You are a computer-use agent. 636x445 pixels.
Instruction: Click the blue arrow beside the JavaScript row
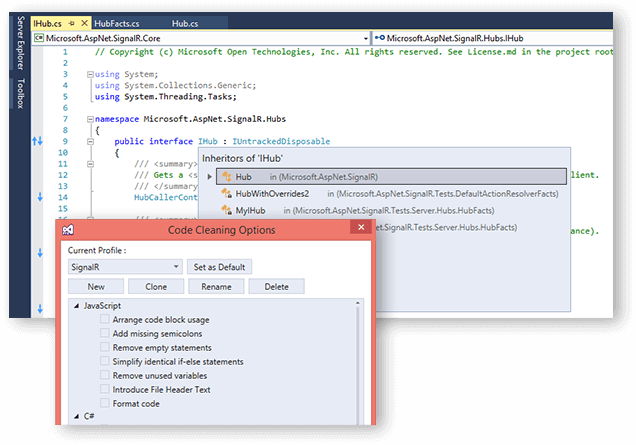tap(40, 309)
